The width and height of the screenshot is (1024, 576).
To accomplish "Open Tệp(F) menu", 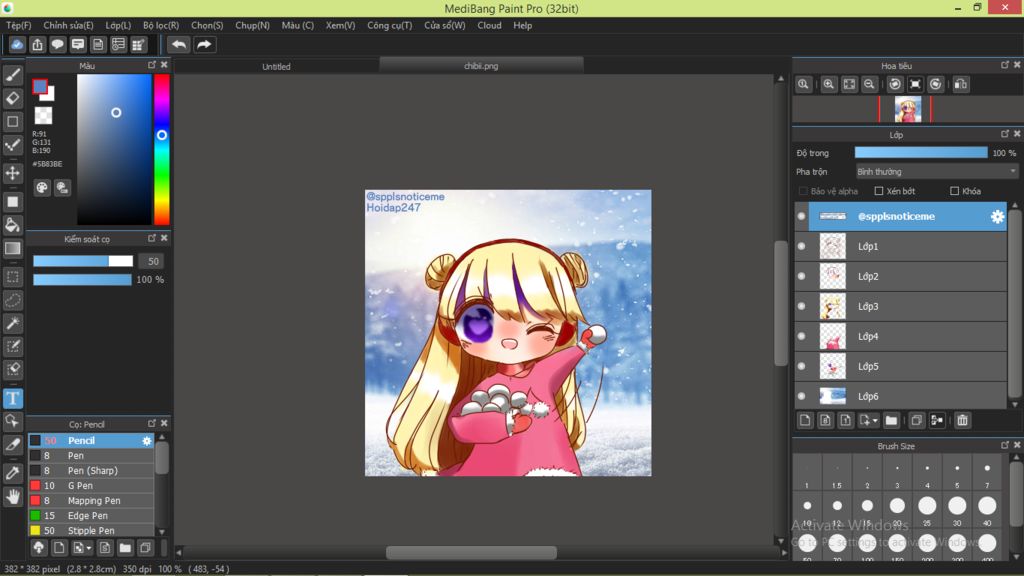I will [x=18, y=25].
